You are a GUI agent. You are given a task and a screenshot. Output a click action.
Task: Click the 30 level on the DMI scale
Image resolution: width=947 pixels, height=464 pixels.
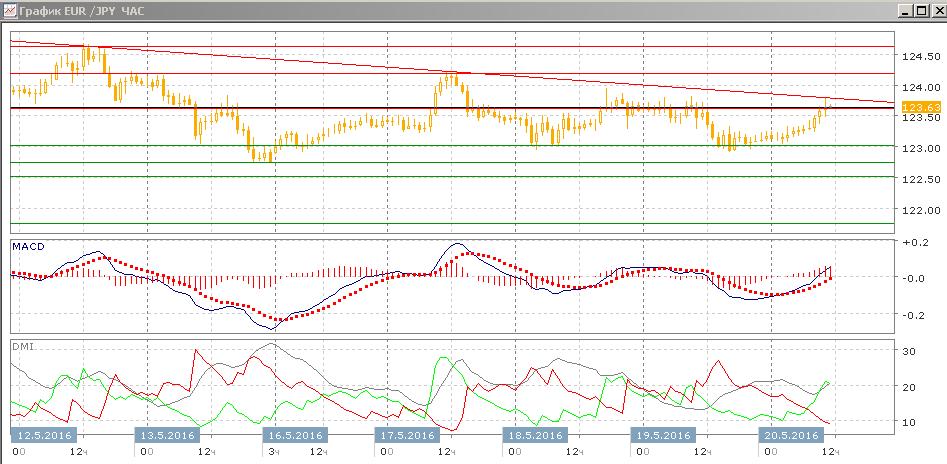tap(909, 351)
